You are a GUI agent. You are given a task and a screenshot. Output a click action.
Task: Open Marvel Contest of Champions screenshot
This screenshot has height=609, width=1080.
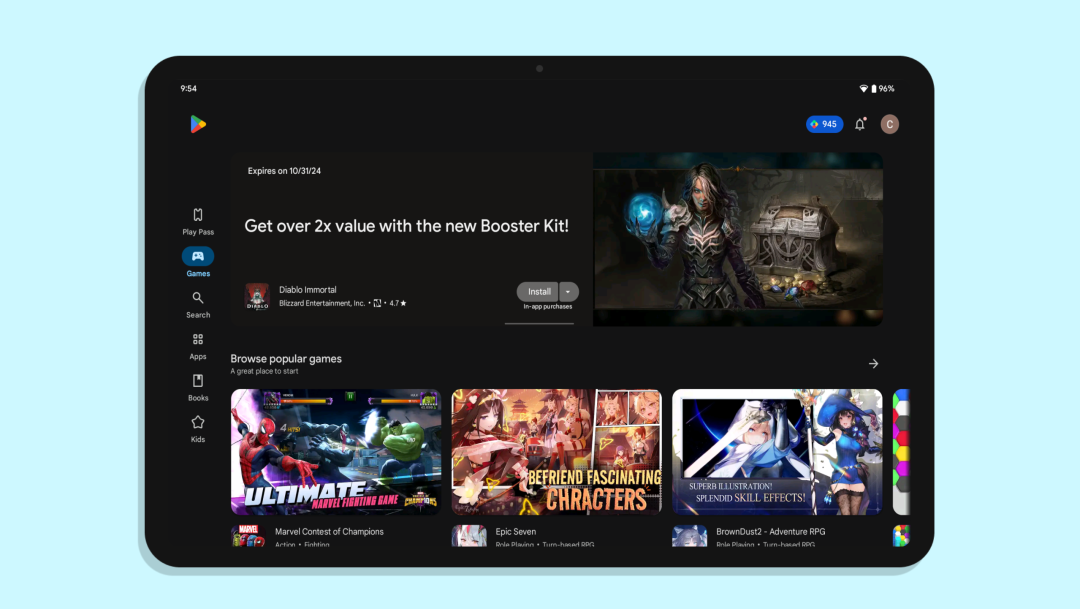pyautogui.click(x=336, y=452)
